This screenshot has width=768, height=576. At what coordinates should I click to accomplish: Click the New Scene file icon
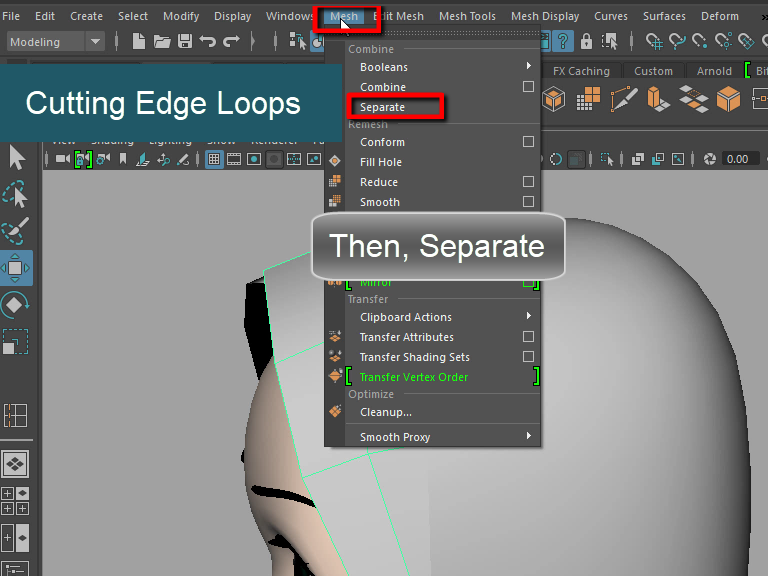point(139,41)
